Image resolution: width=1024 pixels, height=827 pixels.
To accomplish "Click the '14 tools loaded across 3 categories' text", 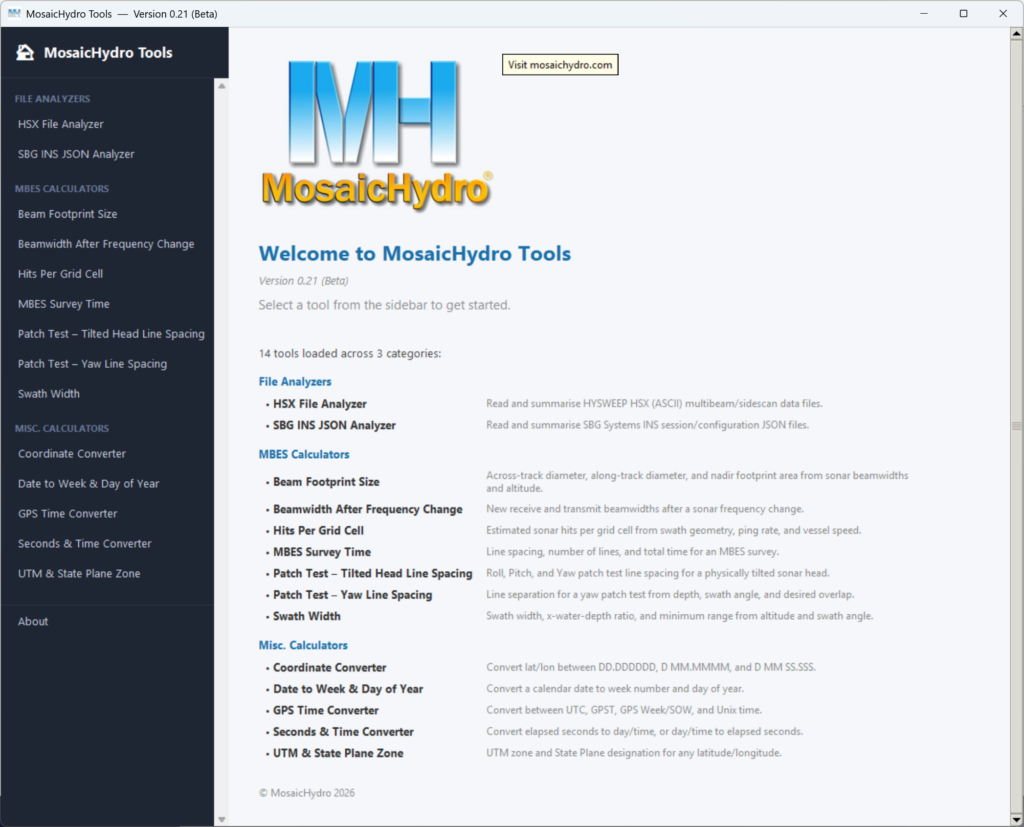I will click(x=350, y=353).
